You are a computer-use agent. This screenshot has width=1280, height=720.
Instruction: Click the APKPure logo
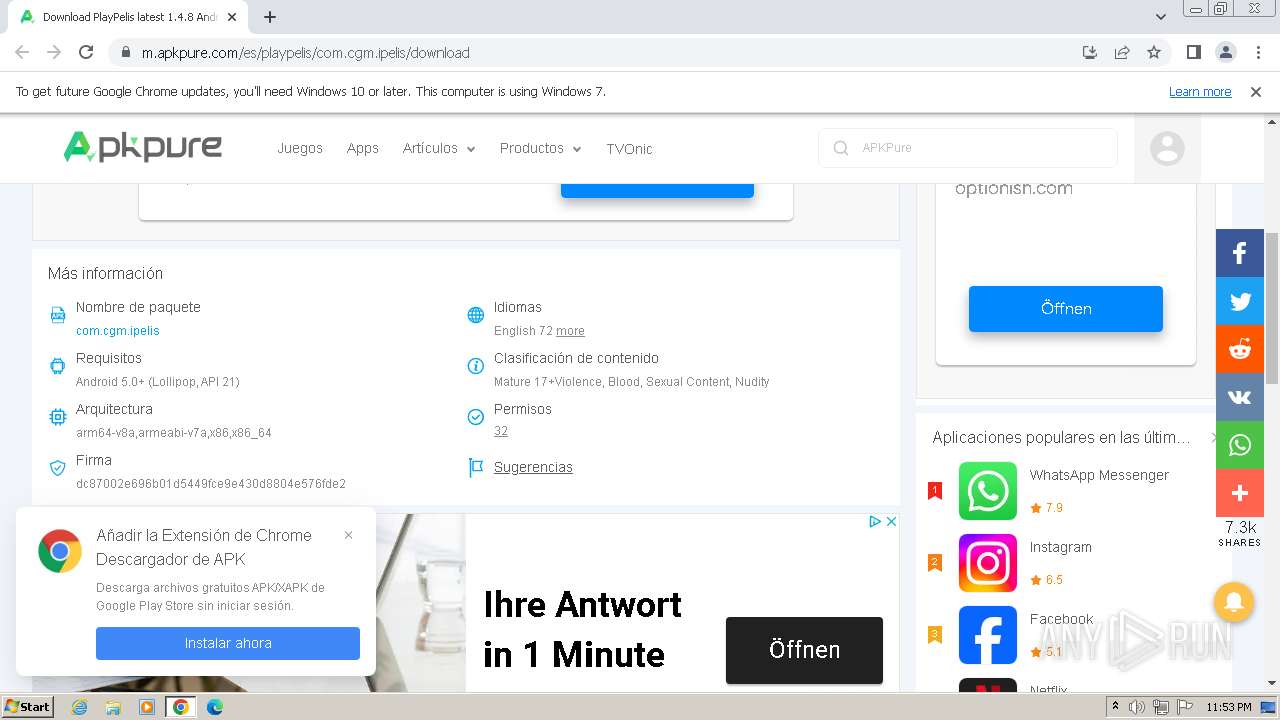tap(143, 147)
